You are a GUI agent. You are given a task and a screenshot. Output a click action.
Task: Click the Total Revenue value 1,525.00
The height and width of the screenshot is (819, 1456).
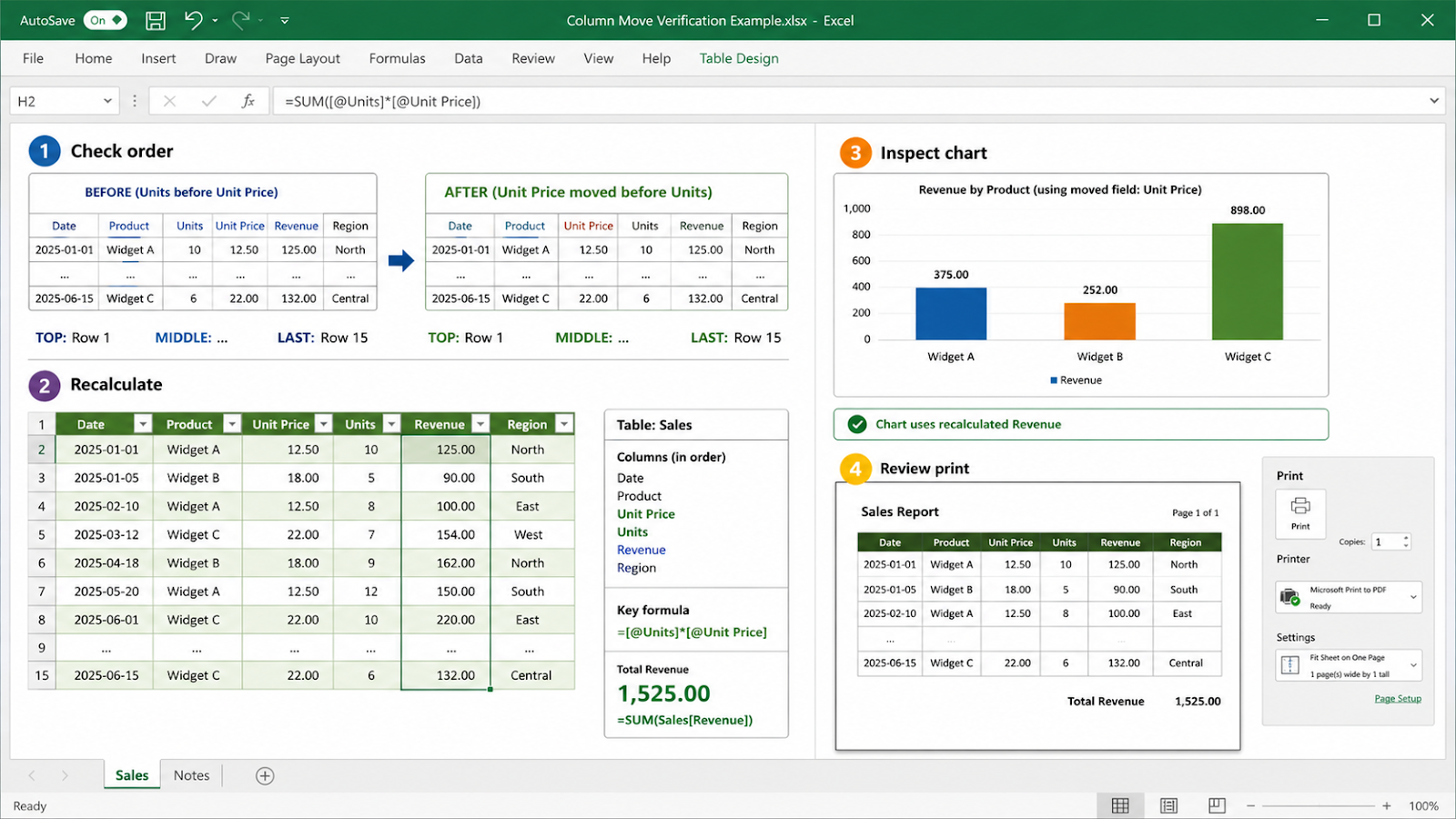[664, 693]
